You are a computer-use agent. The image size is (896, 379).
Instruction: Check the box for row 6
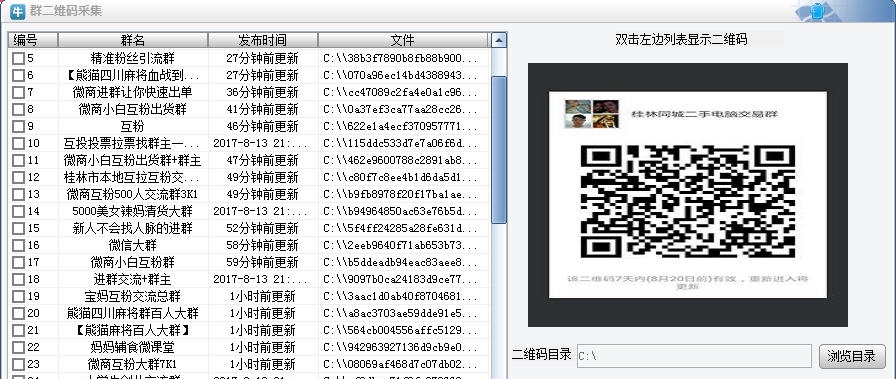coord(18,75)
